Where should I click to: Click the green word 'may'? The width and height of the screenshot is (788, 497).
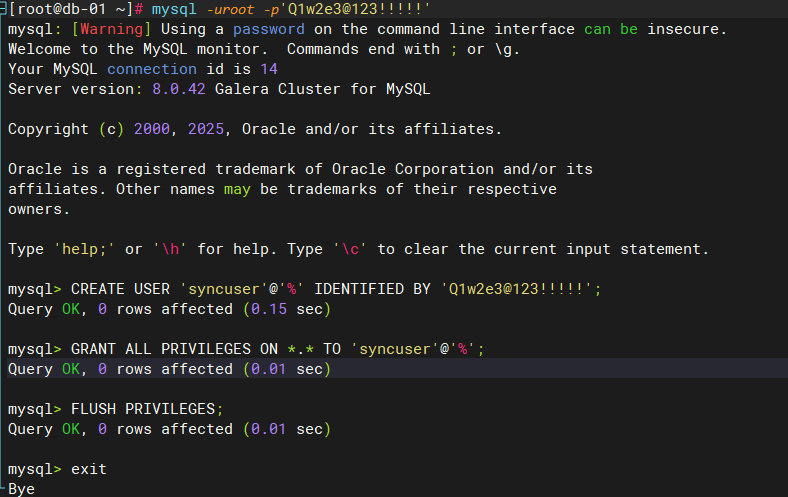237,189
